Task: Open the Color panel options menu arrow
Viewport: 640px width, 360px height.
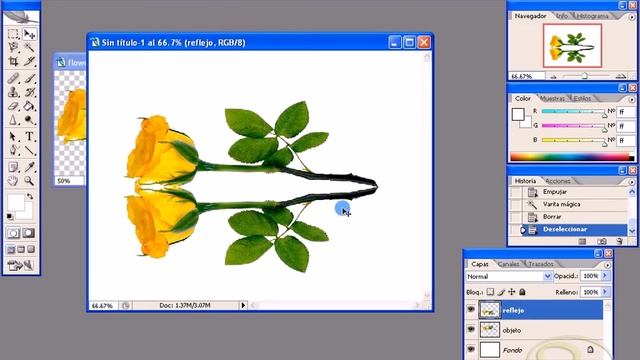Action: coord(632,99)
